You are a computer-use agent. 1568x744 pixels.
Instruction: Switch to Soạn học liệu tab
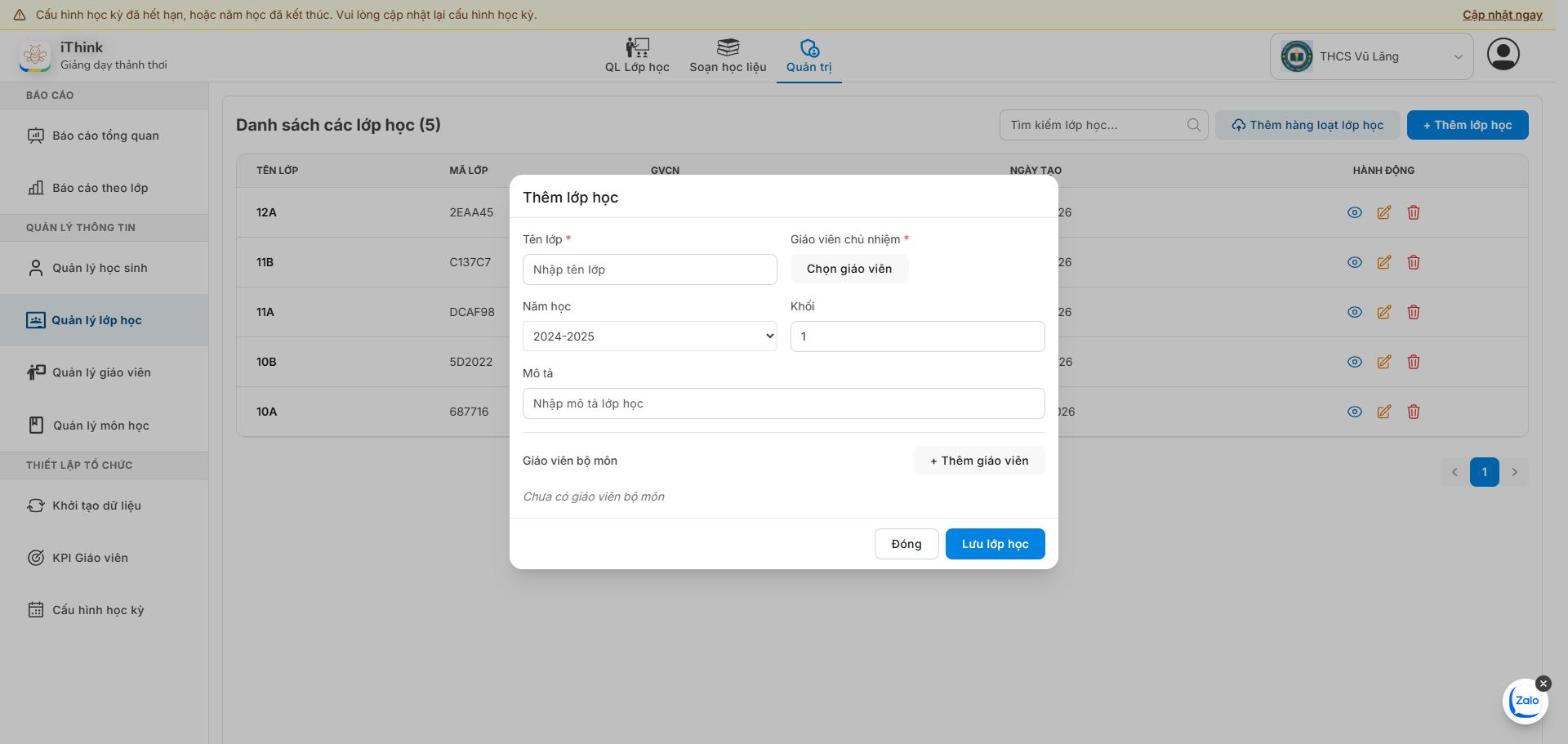[728, 56]
